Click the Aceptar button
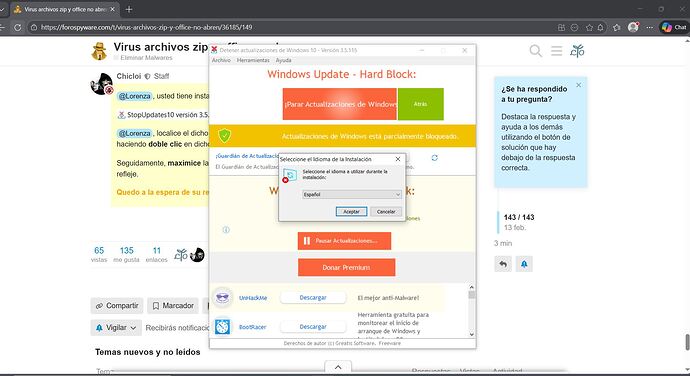Screen dimensions: 690x376 point(351,212)
